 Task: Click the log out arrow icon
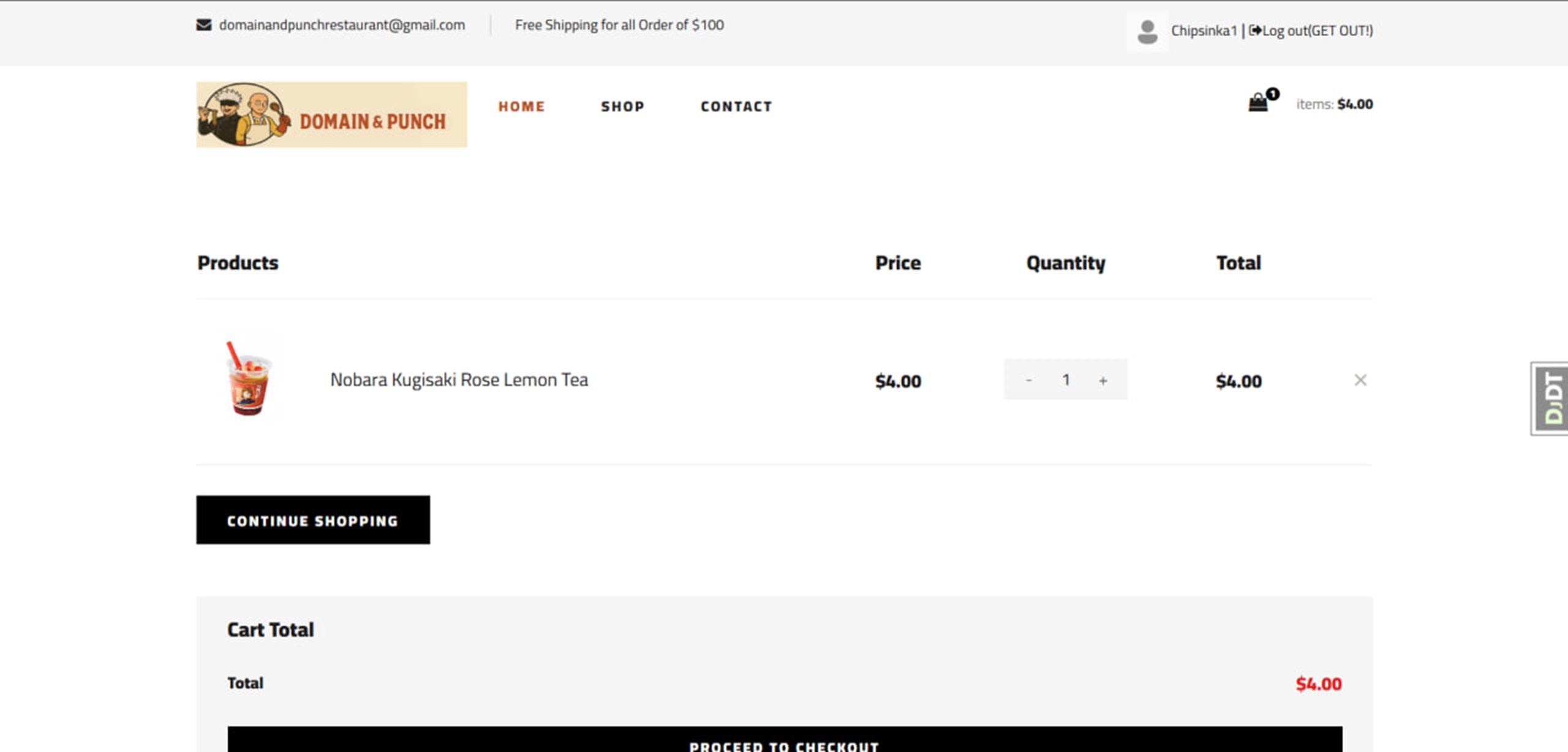point(1254,31)
